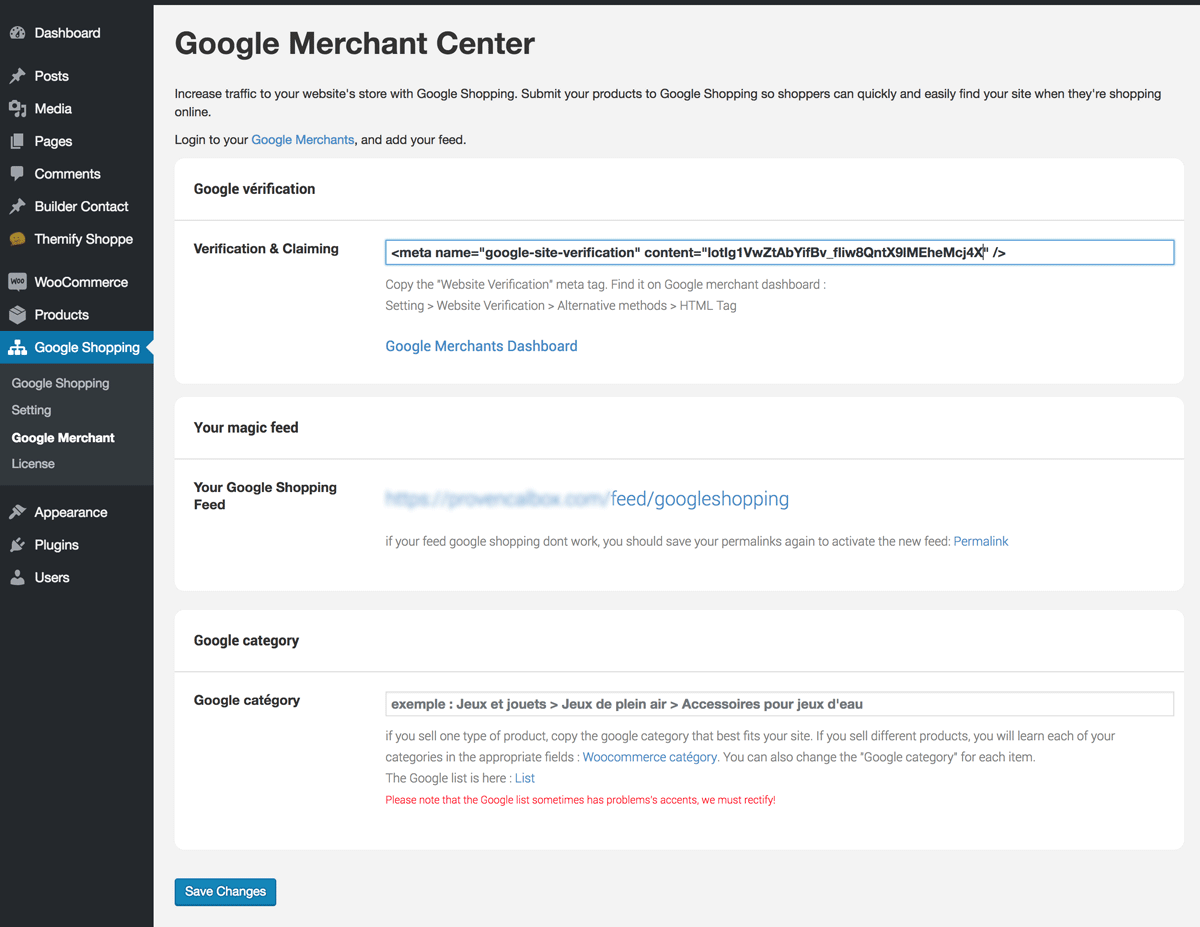
Task: Click the Comments speech bubble icon
Action: (17, 174)
